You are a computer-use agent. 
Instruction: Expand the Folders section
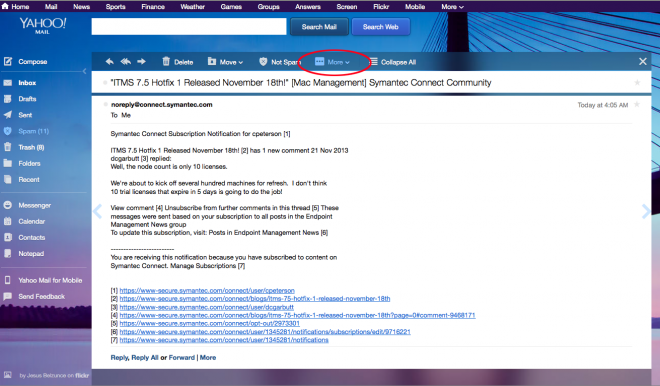[29, 163]
